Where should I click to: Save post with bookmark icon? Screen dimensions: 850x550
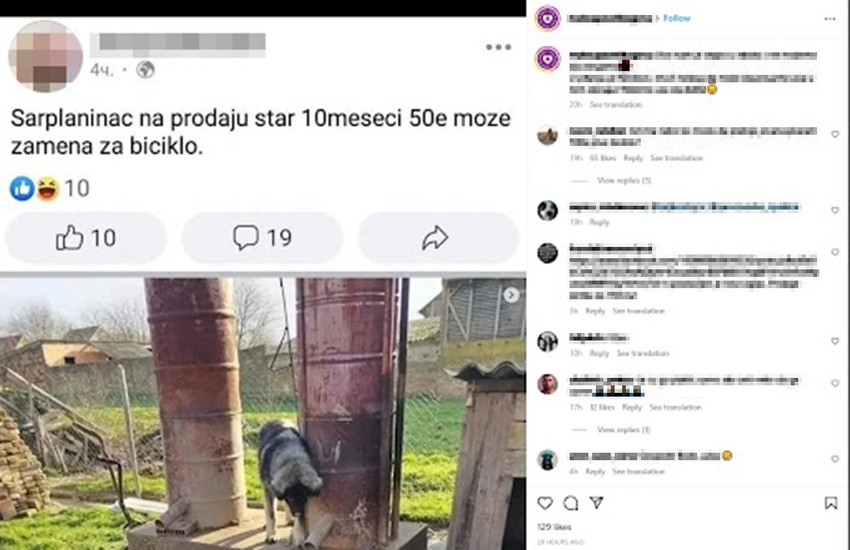pyautogui.click(x=830, y=503)
